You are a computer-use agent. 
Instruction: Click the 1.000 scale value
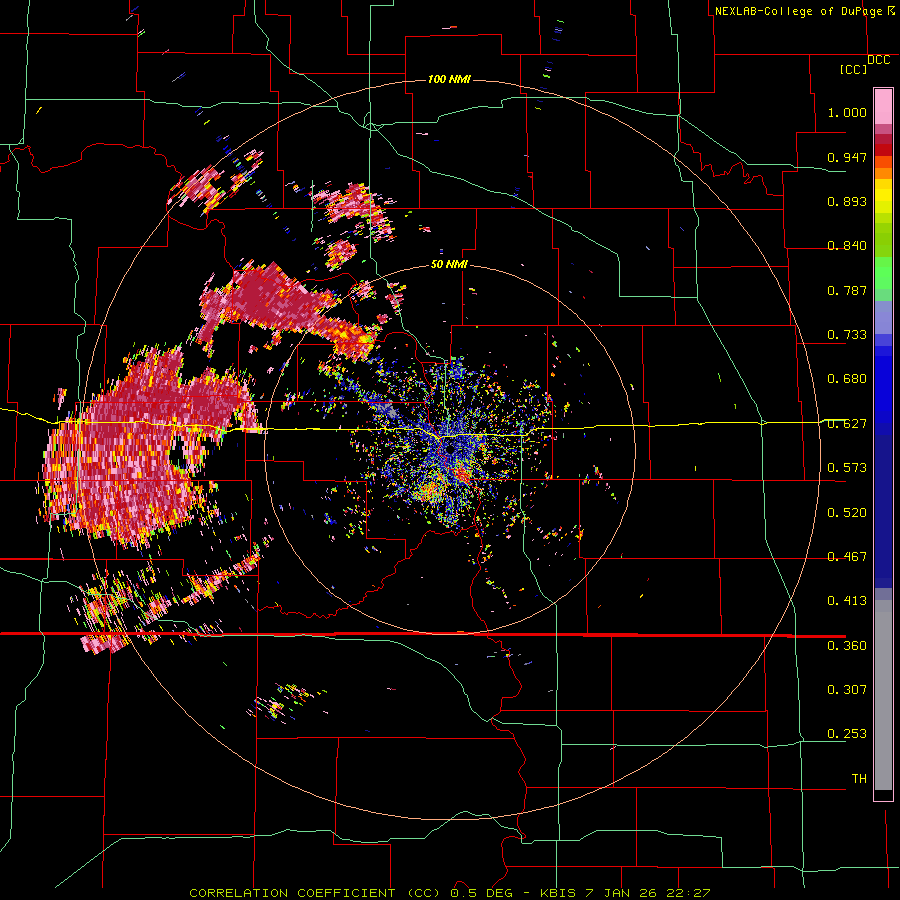click(x=847, y=112)
